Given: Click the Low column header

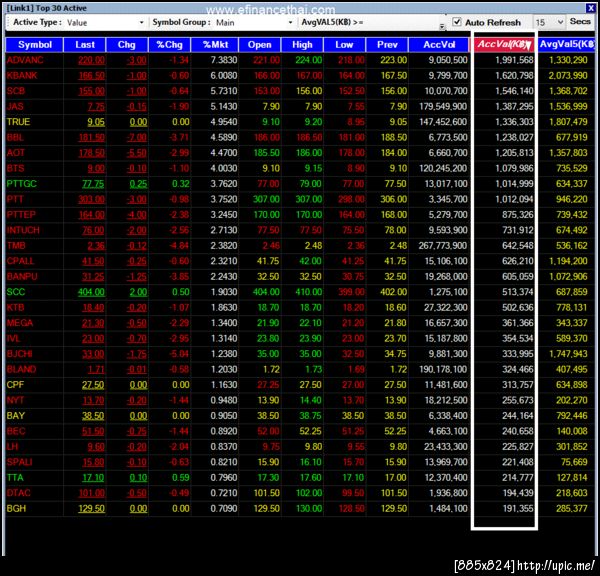Looking at the screenshot, I should (x=344, y=45).
